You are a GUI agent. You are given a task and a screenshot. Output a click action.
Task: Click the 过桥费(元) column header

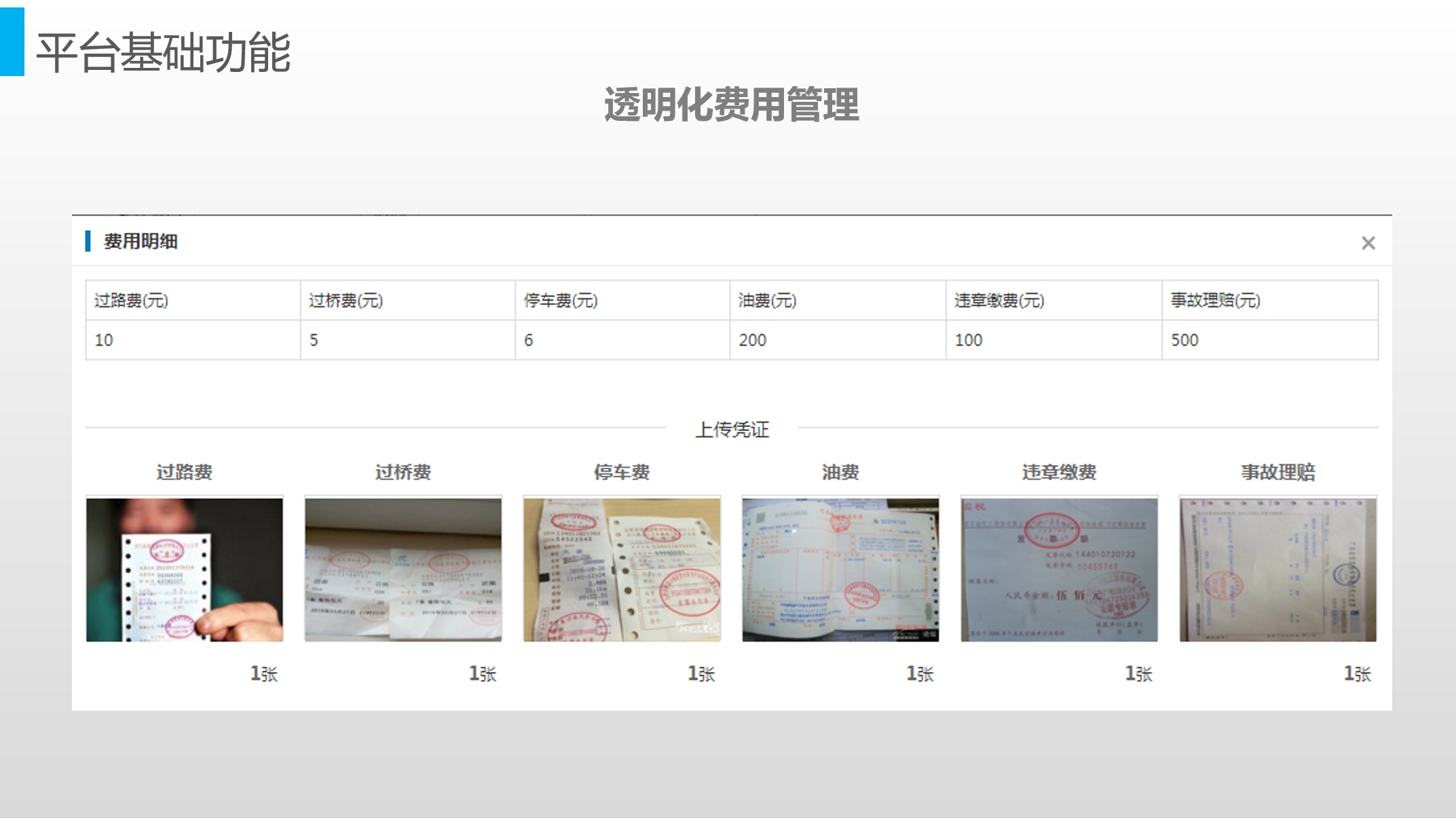346,301
